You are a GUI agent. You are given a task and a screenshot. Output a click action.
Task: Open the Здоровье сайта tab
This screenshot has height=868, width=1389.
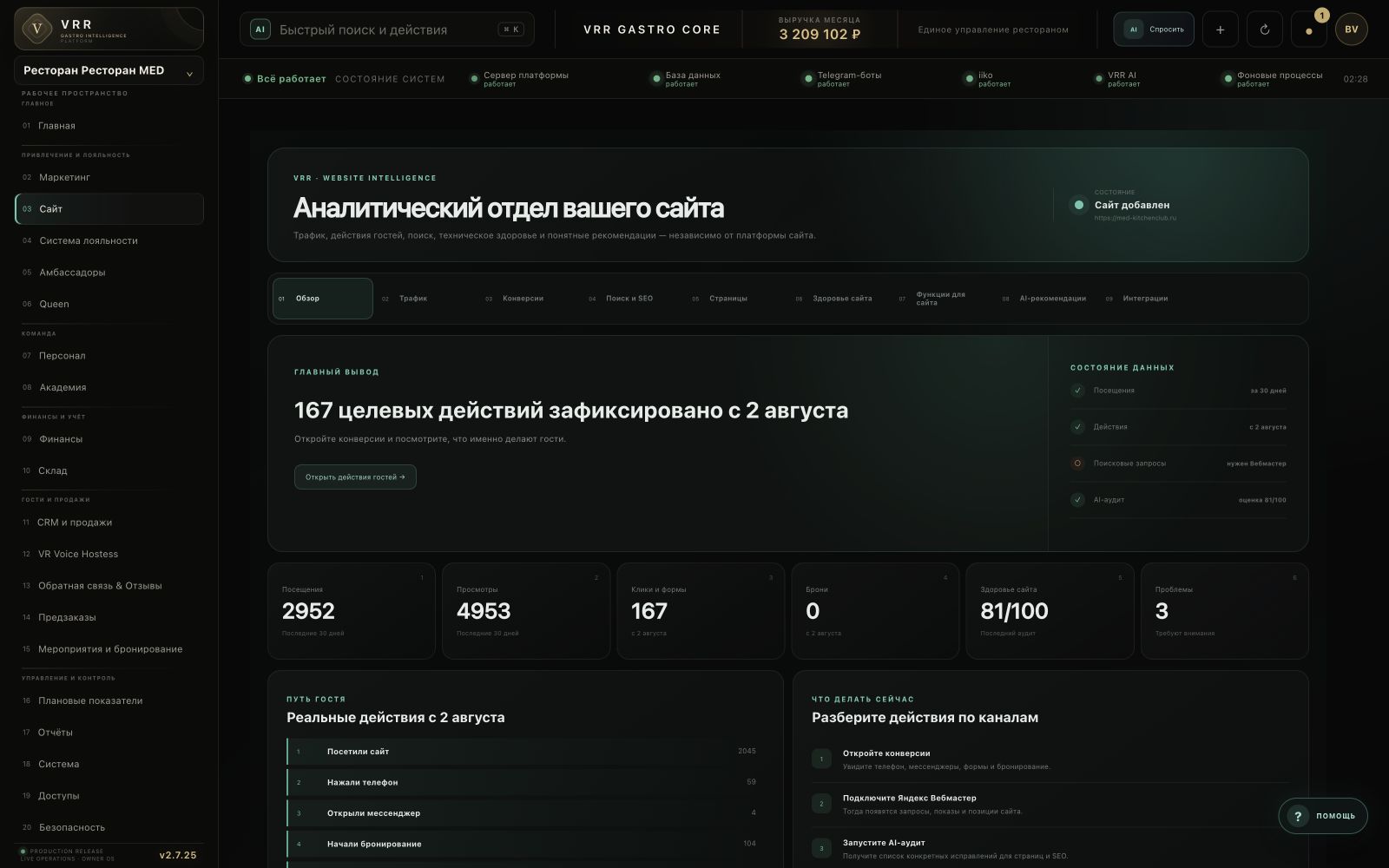click(x=841, y=299)
